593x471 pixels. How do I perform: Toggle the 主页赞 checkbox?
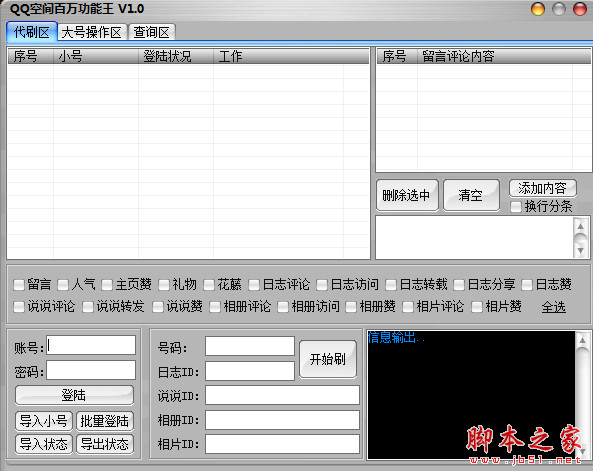(107, 284)
